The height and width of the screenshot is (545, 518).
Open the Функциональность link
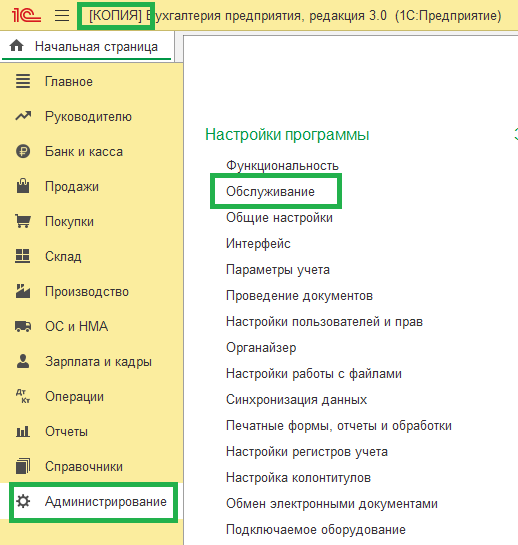coord(282,166)
